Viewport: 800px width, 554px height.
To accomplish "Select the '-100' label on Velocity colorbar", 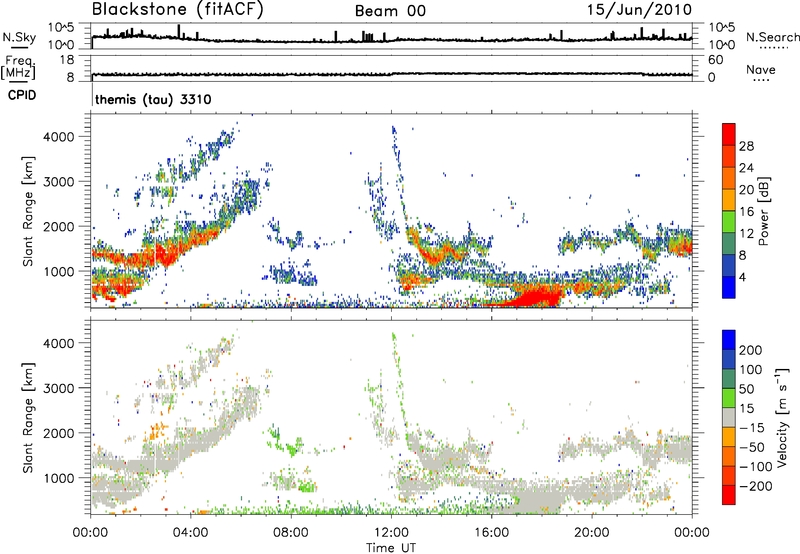I will click(756, 466).
